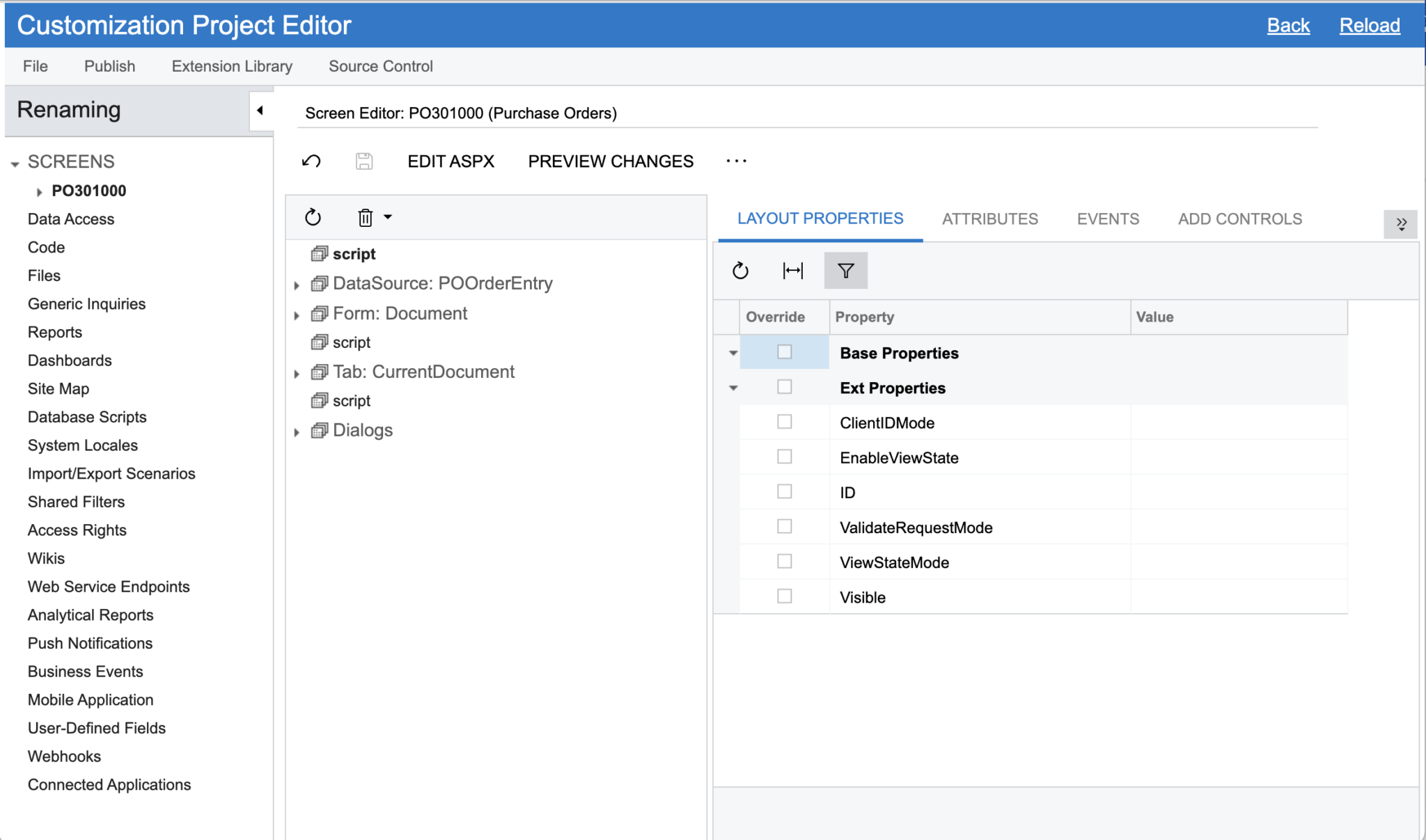Click the refresh icon above the control tree

tap(313, 217)
